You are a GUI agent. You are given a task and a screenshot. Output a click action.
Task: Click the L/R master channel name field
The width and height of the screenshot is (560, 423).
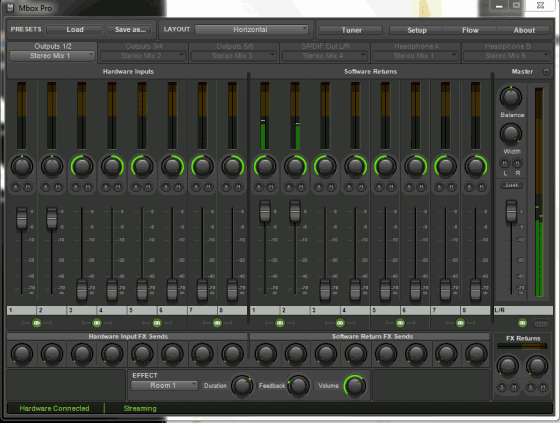[523, 310]
